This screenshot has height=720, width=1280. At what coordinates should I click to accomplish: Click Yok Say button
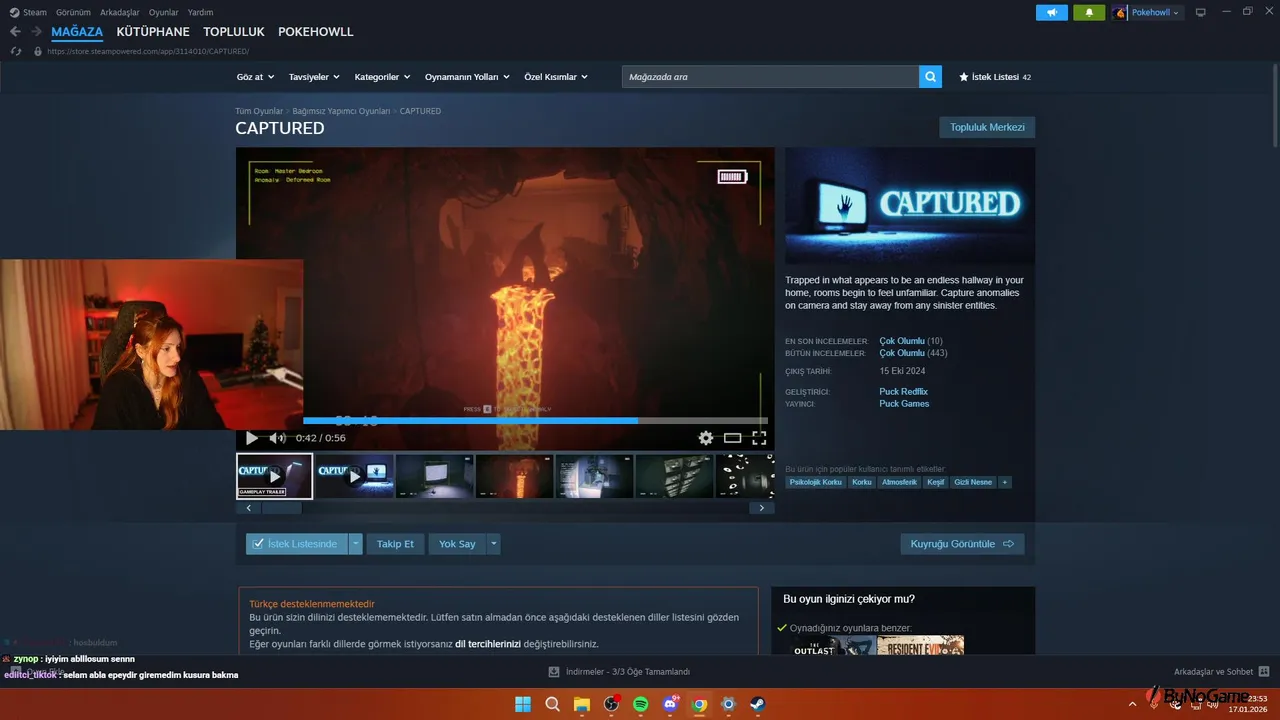[x=457, y=544]
